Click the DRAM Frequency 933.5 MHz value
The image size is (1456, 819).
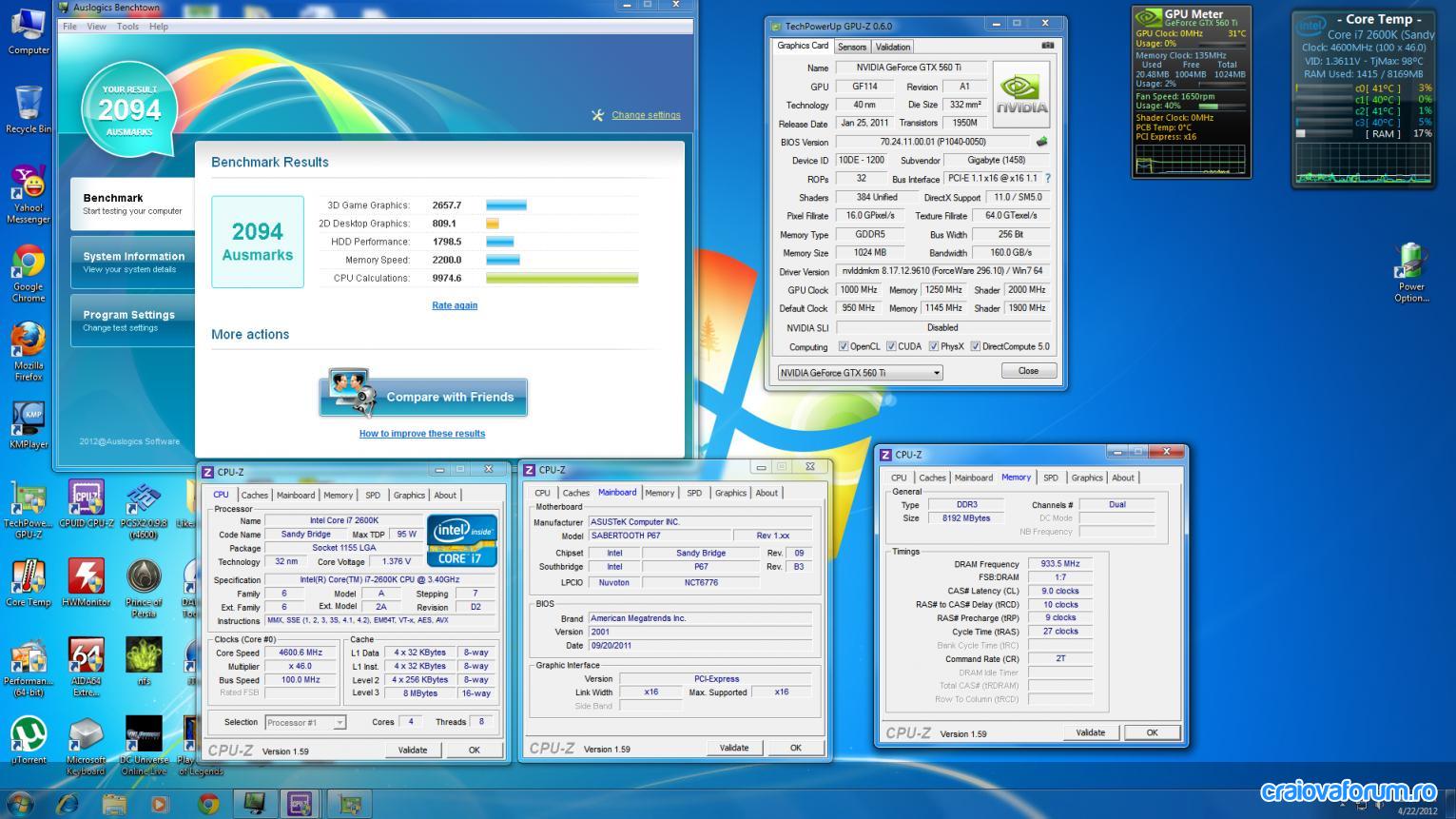coord(1060,564)
